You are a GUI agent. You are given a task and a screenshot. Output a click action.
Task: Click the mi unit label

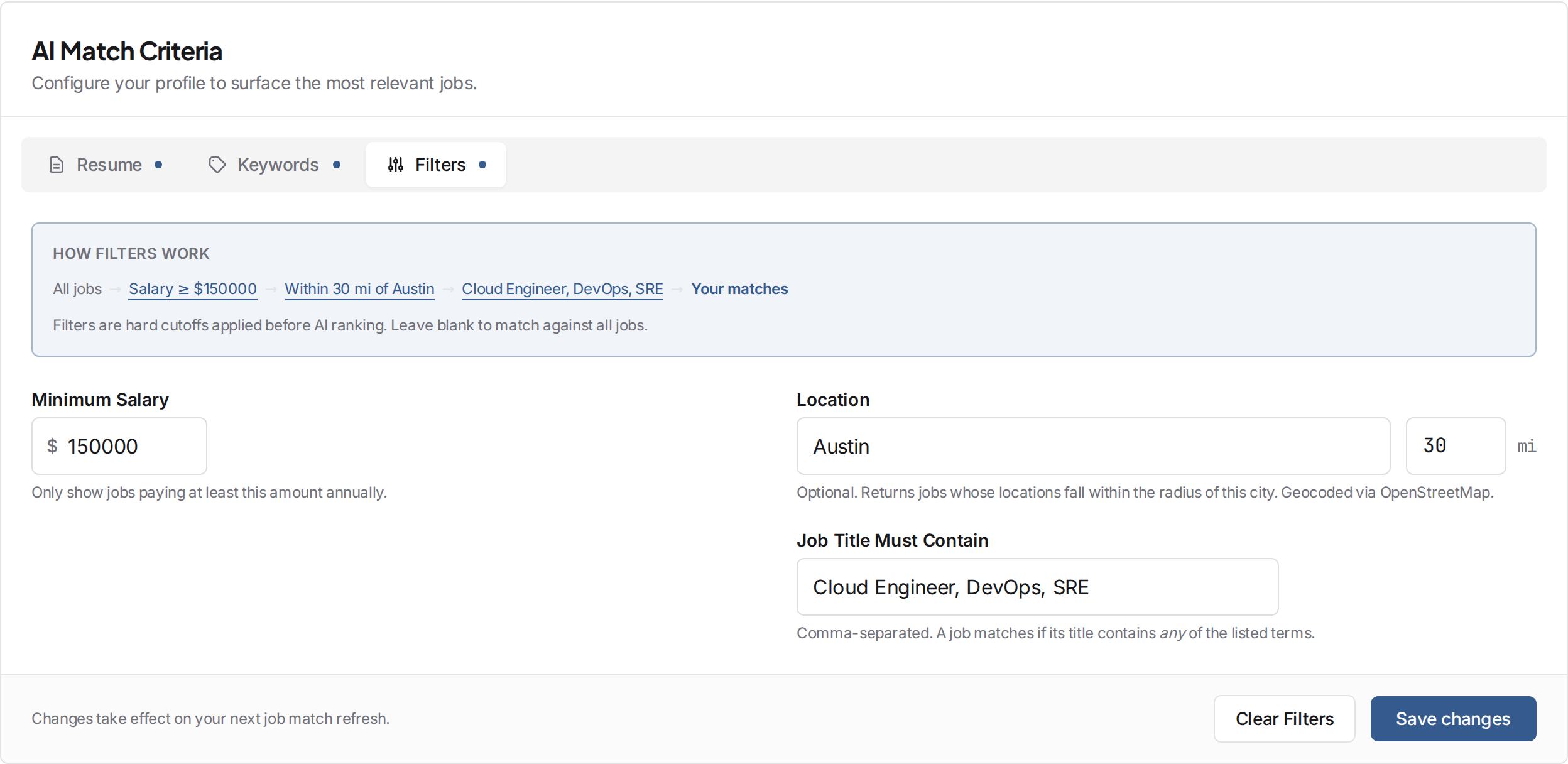point(1527,446)
